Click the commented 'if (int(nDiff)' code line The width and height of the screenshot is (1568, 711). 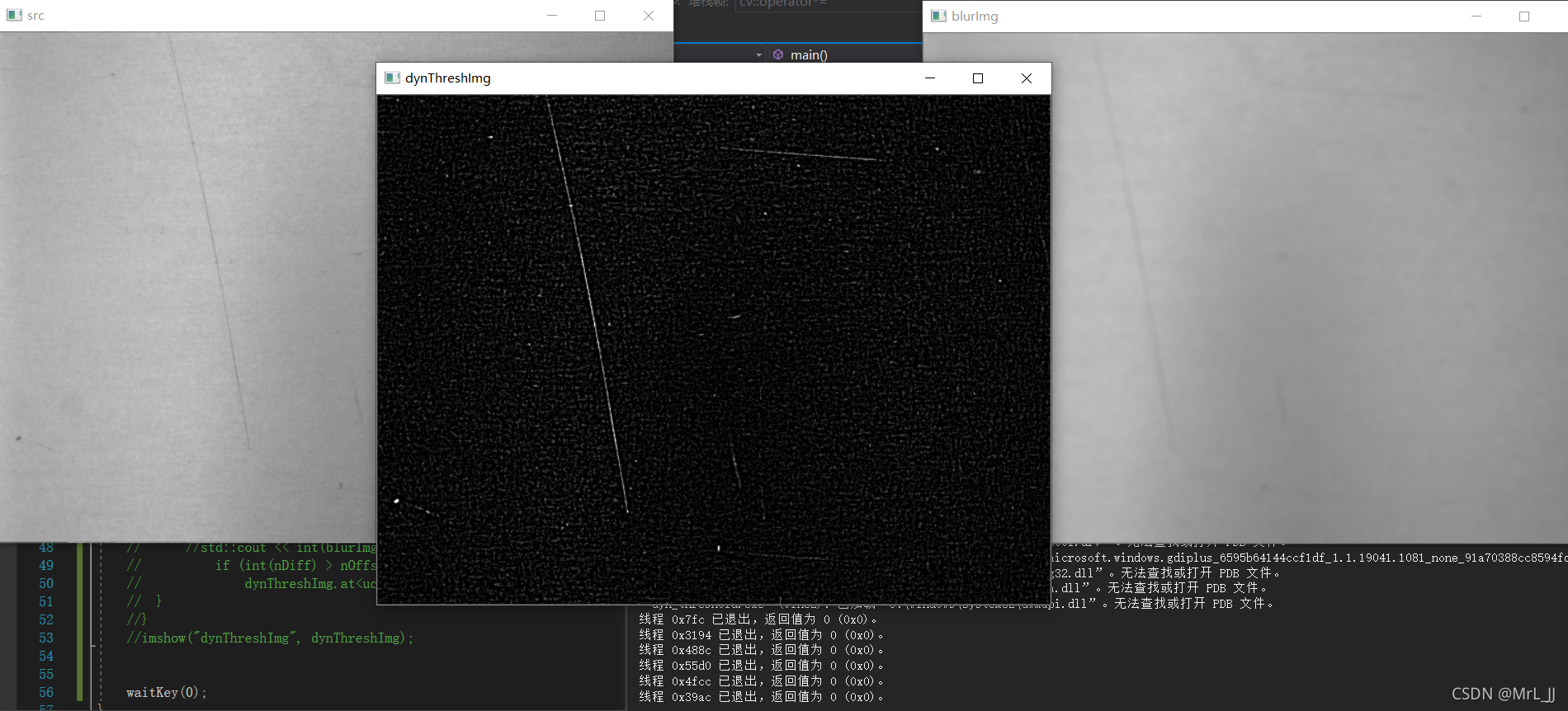pyautogui.click(x=252, y=566)
